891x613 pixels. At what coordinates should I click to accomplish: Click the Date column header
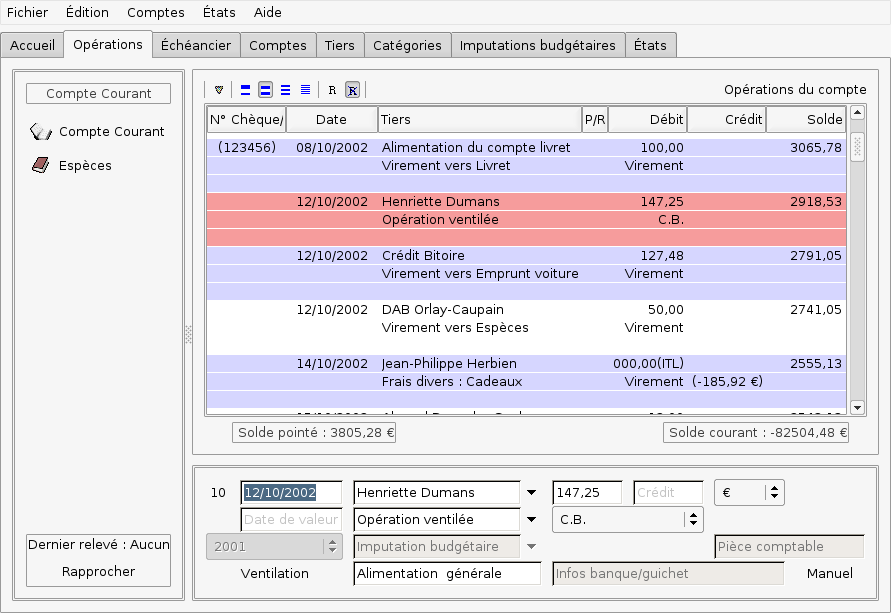click(x=331, y=120)
